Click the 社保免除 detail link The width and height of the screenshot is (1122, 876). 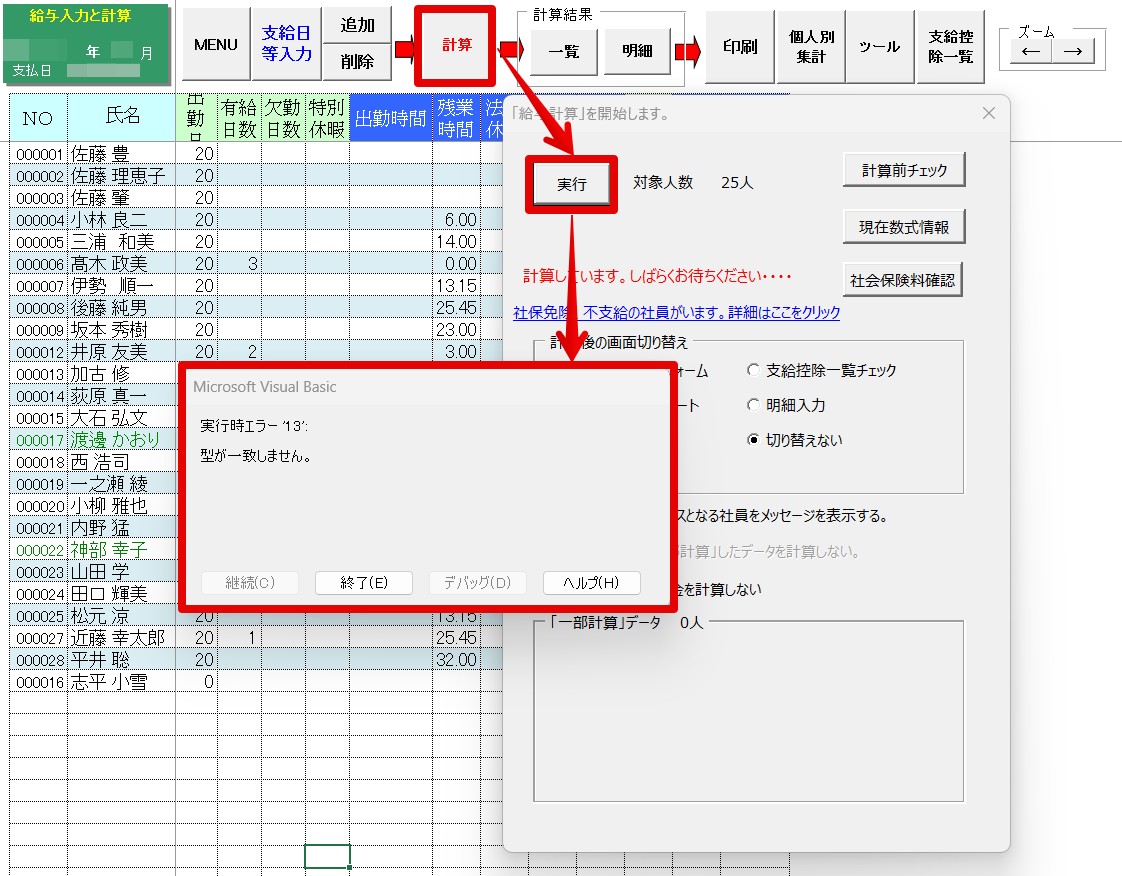(676, 313)
